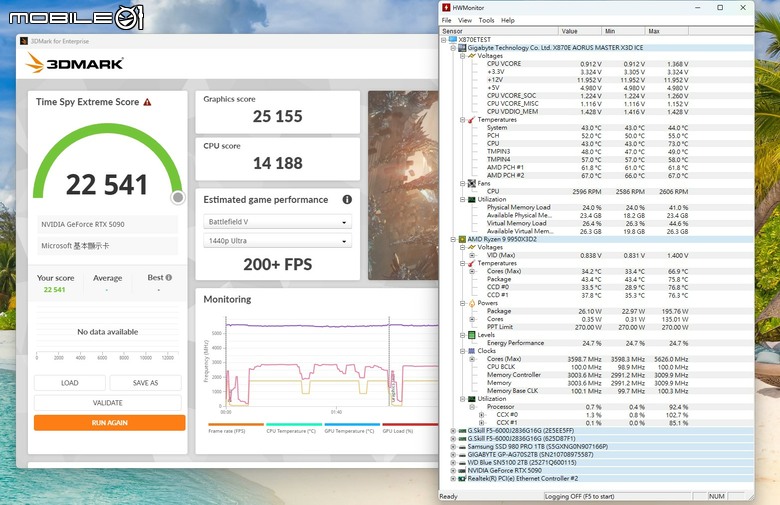
Task: Click the Logging OFF status bar text
Action: click(x=579, y=496)
